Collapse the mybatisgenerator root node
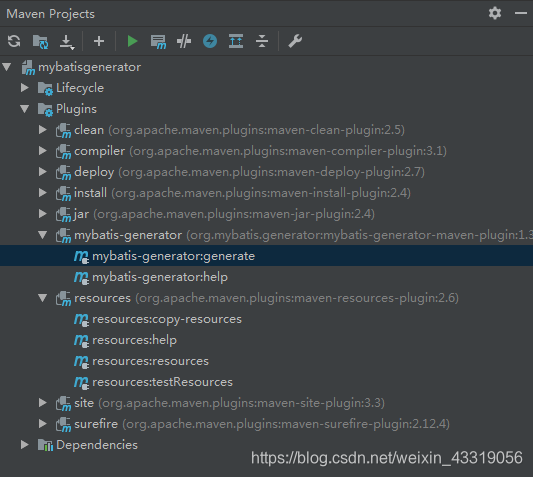 click(6, 67)
